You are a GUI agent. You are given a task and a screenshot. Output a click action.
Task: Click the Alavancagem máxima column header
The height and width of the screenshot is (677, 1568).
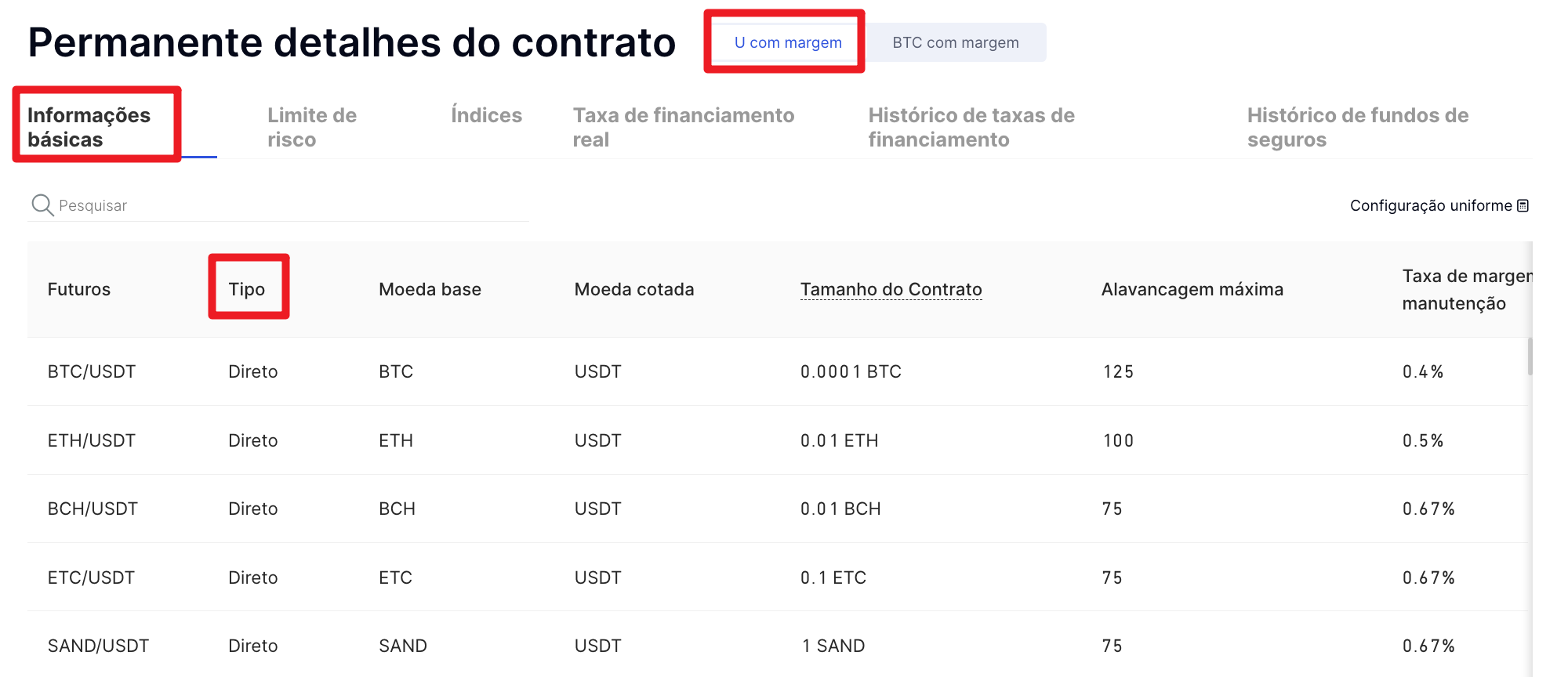coord(1192,289)
